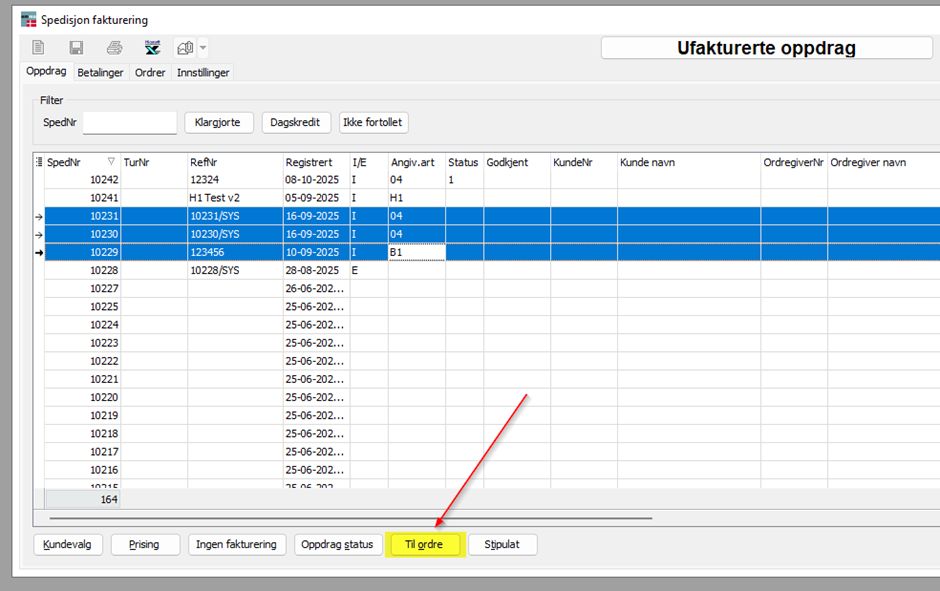Click into the SpedNr filter field
Viewport: 940px width, 591px height.
(x=129, y=122)
